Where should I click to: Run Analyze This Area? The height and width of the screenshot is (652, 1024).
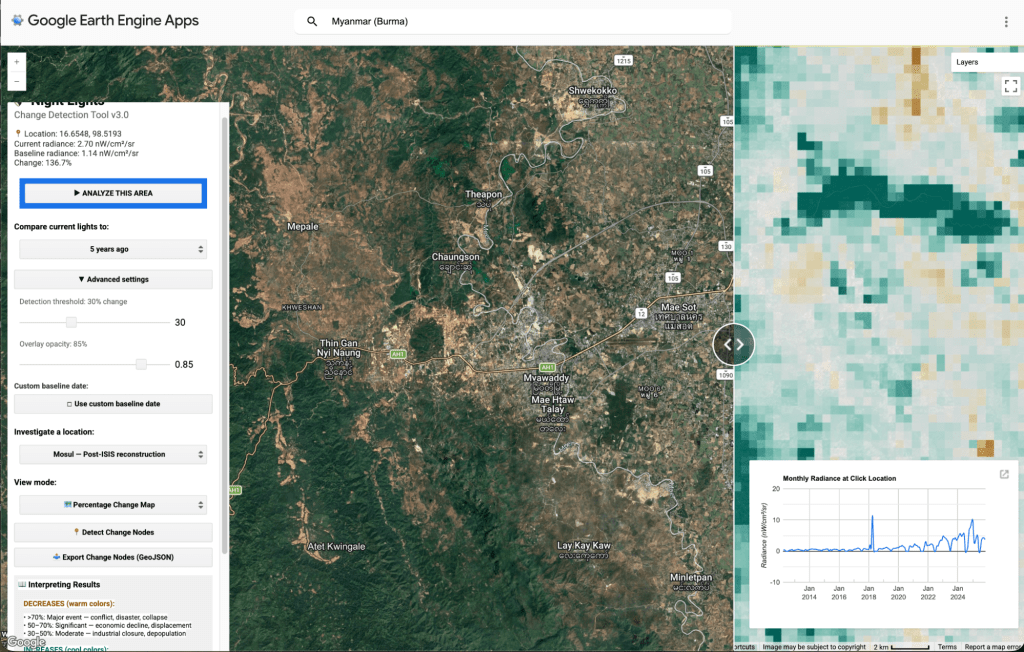point(113,193)
